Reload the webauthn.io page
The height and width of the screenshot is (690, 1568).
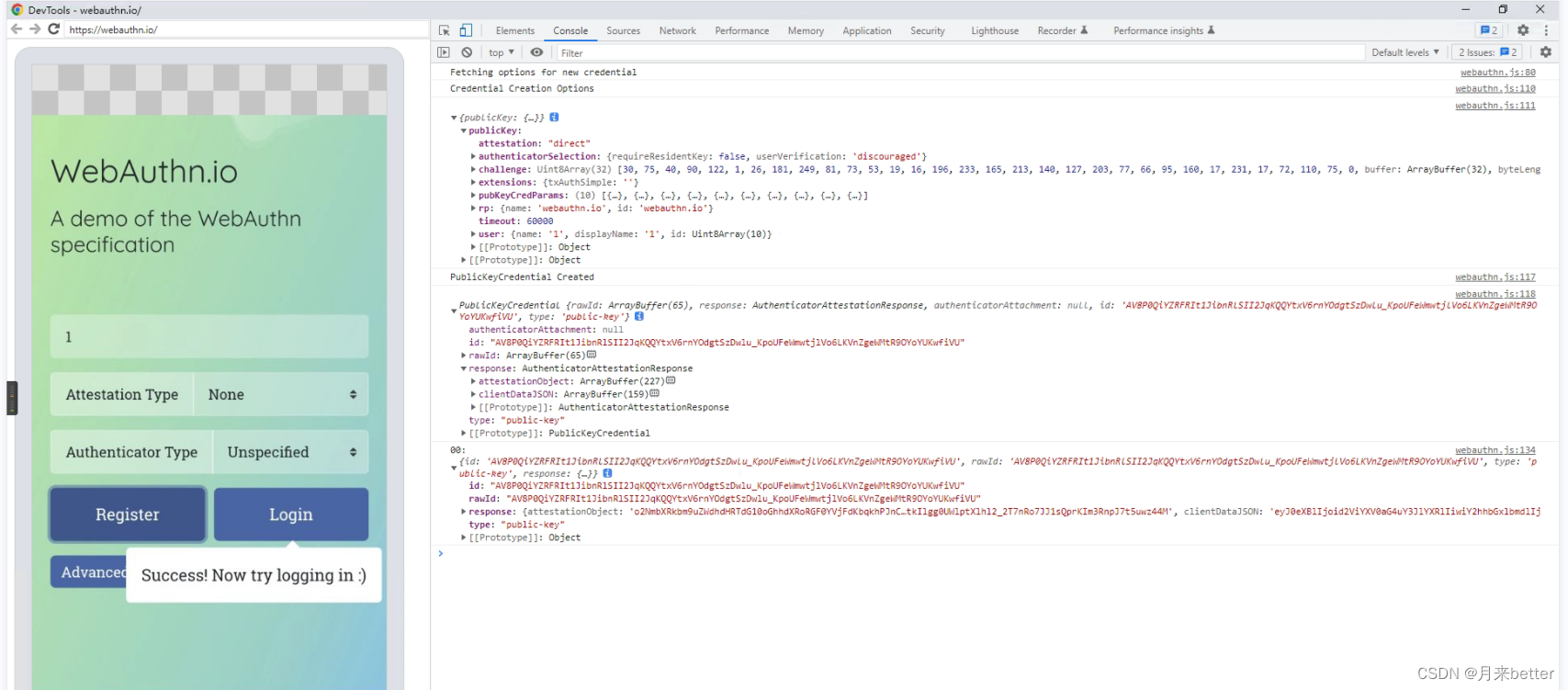(x=54, y=29)
